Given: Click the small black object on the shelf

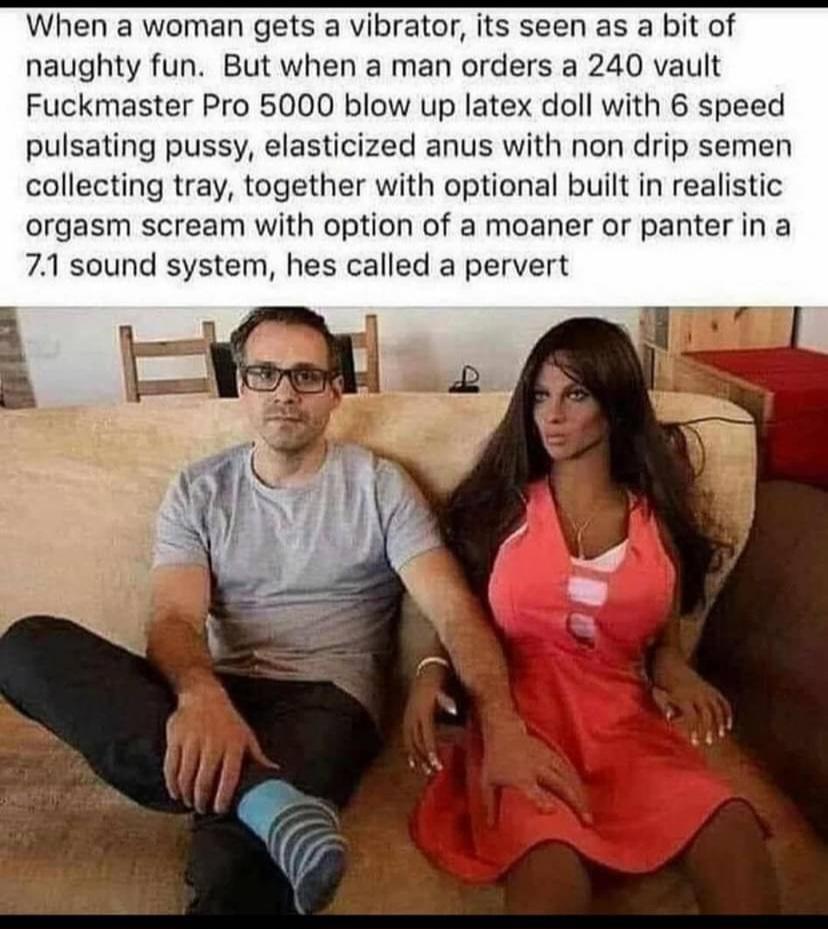Looking at the screenshot, I should (x=466, y=381).
